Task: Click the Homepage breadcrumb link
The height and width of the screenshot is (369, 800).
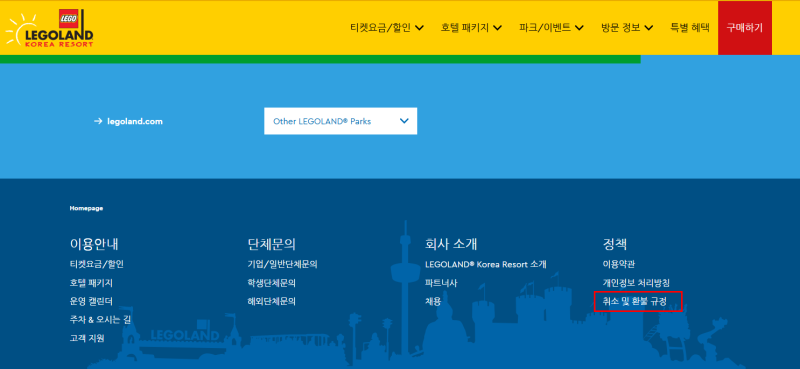Action: 86,208
